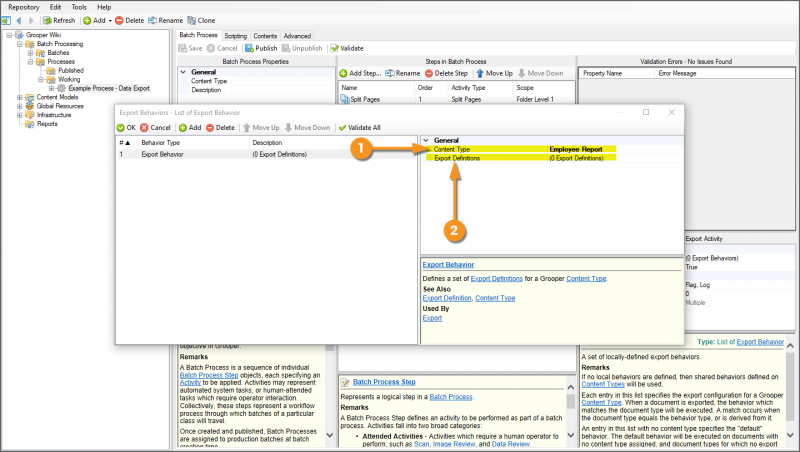The height and width of the screenshot is (452, 800).
Task: Click Delete in Export Behaviors dialog
Action: [x=220, y=128]
